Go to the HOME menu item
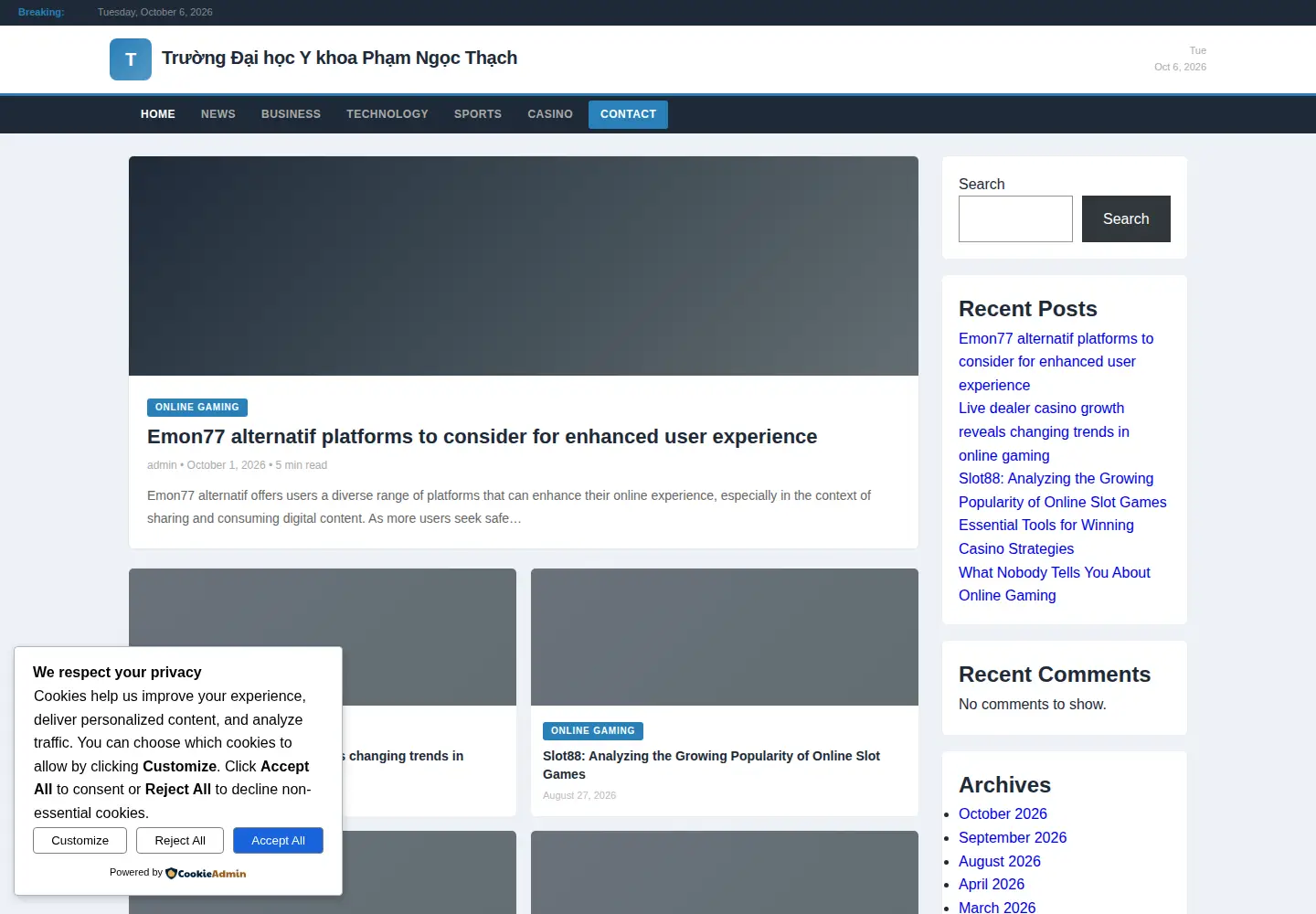Image resolution: width=1316 pixels, height=914 pixels. tap(158, 114)
